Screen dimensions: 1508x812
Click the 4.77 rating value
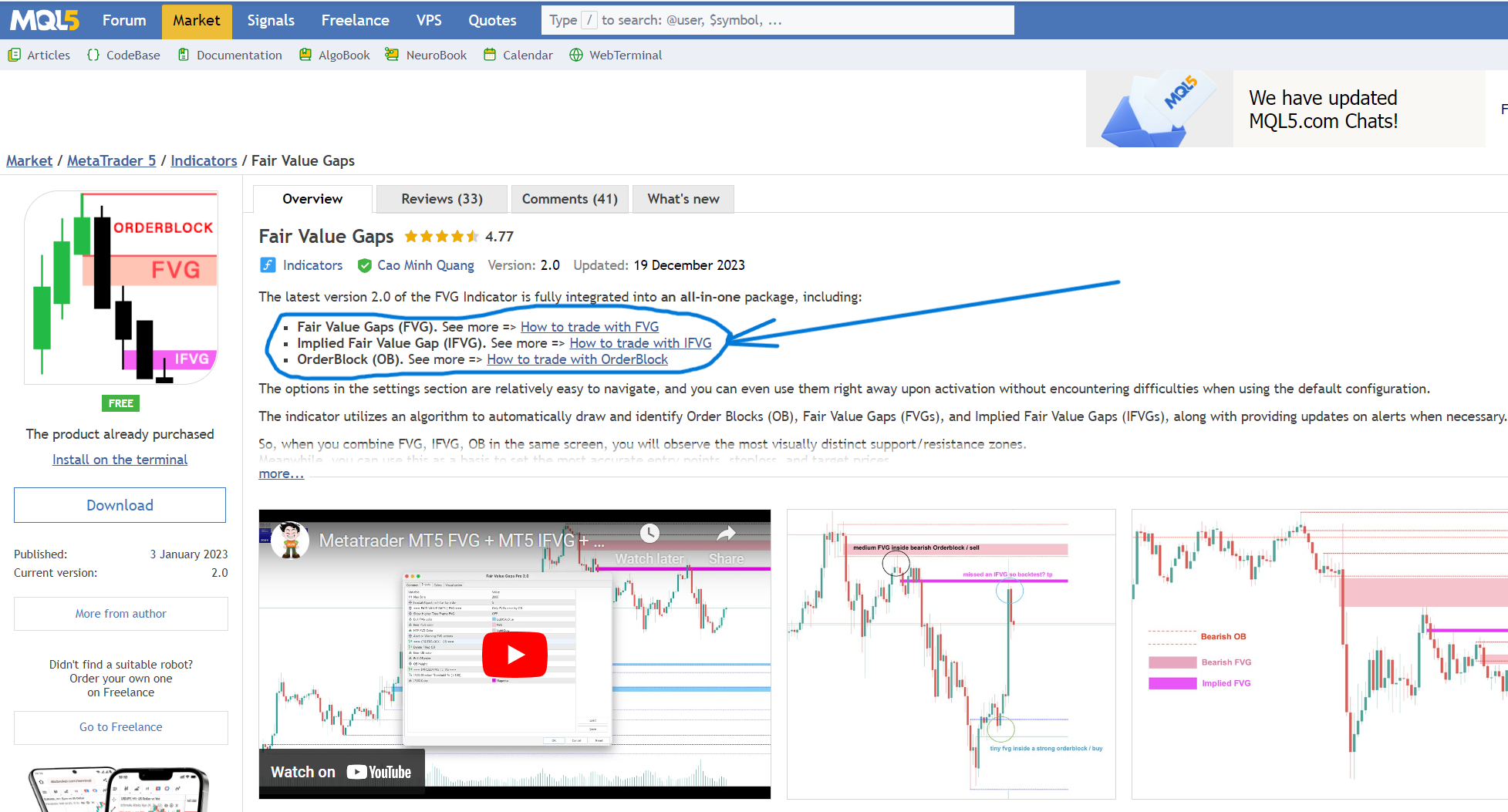tap(499, 237)
